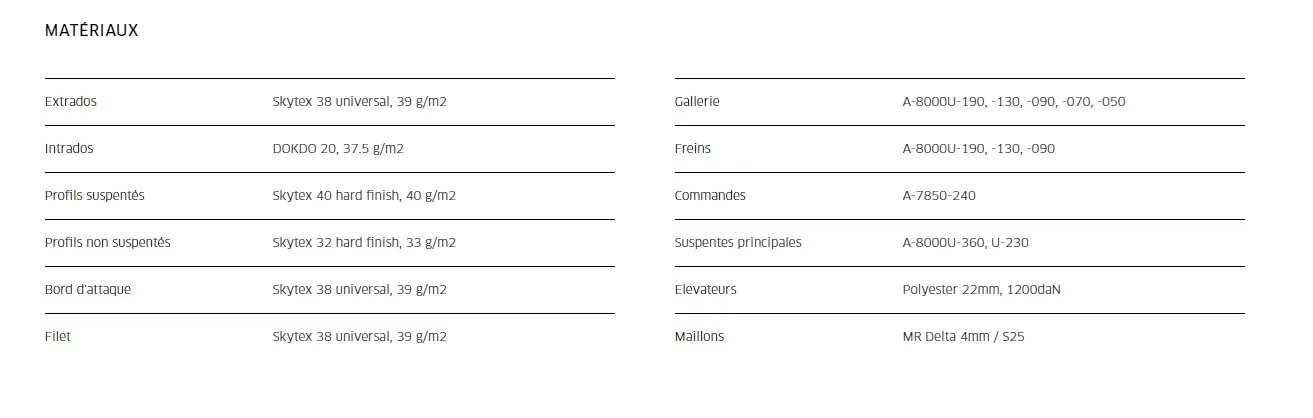Click the Intrados row label
Viewport: 1313px width, 418px height.
pyautogui.click(x=69, y=149)
